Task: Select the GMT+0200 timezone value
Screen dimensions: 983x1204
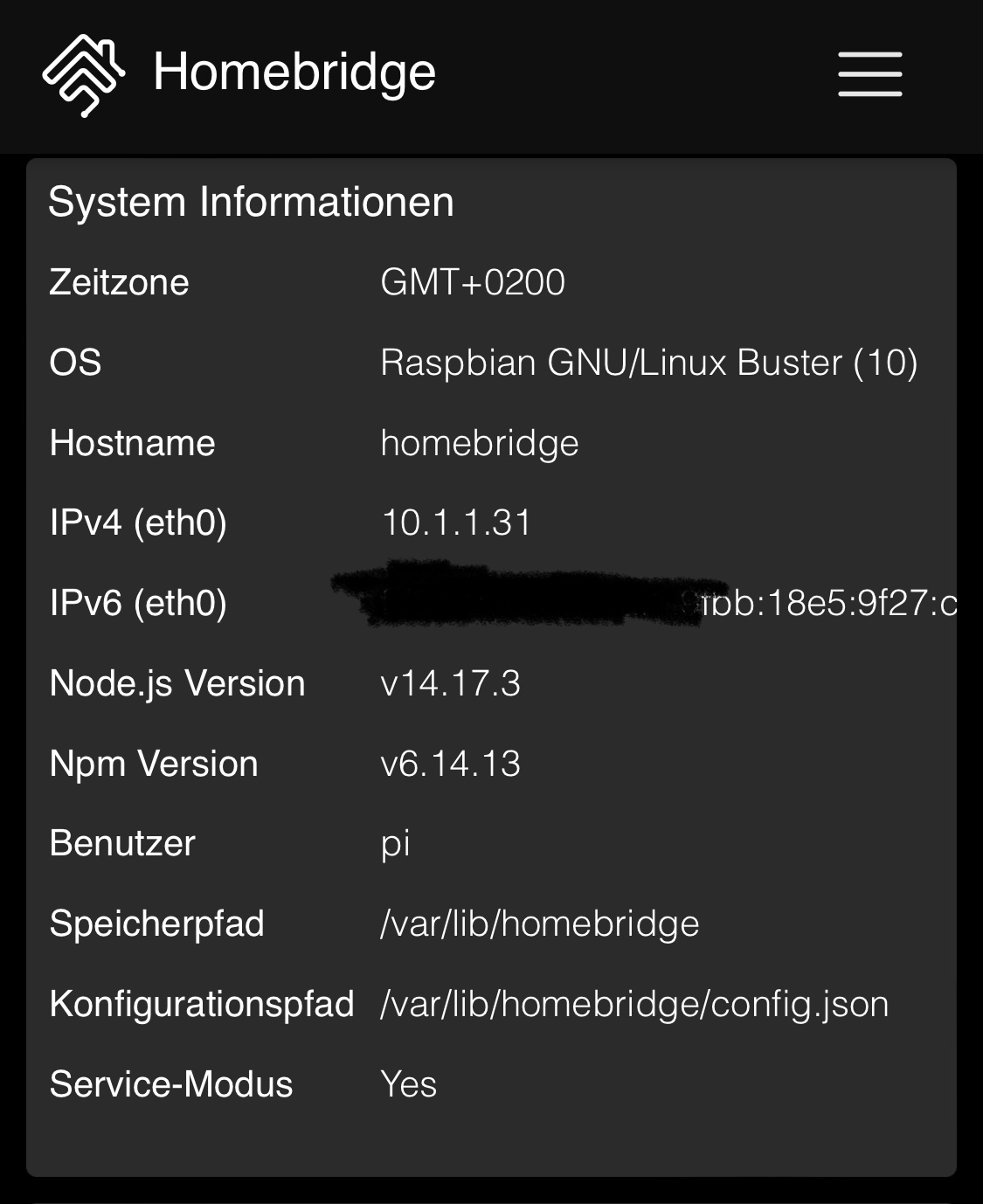Action: [474, 281]
